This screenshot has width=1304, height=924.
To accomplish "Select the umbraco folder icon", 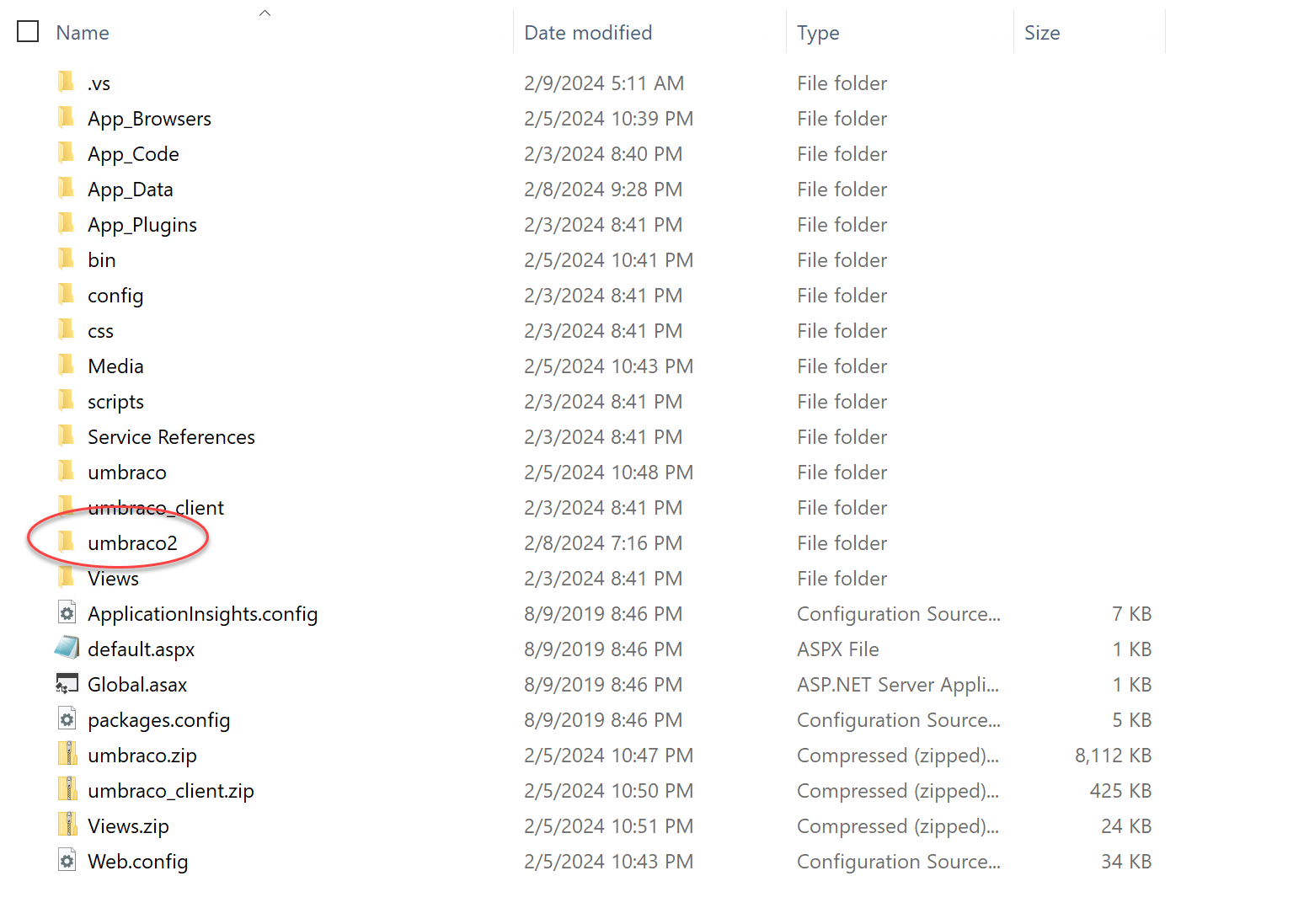I will click(67, 471).
